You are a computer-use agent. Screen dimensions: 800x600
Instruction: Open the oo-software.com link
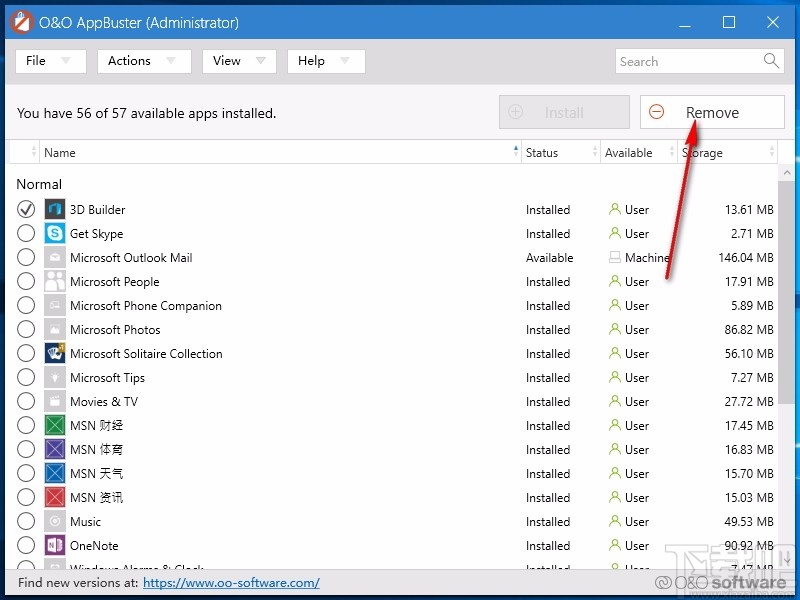click(x=231, y=583)
